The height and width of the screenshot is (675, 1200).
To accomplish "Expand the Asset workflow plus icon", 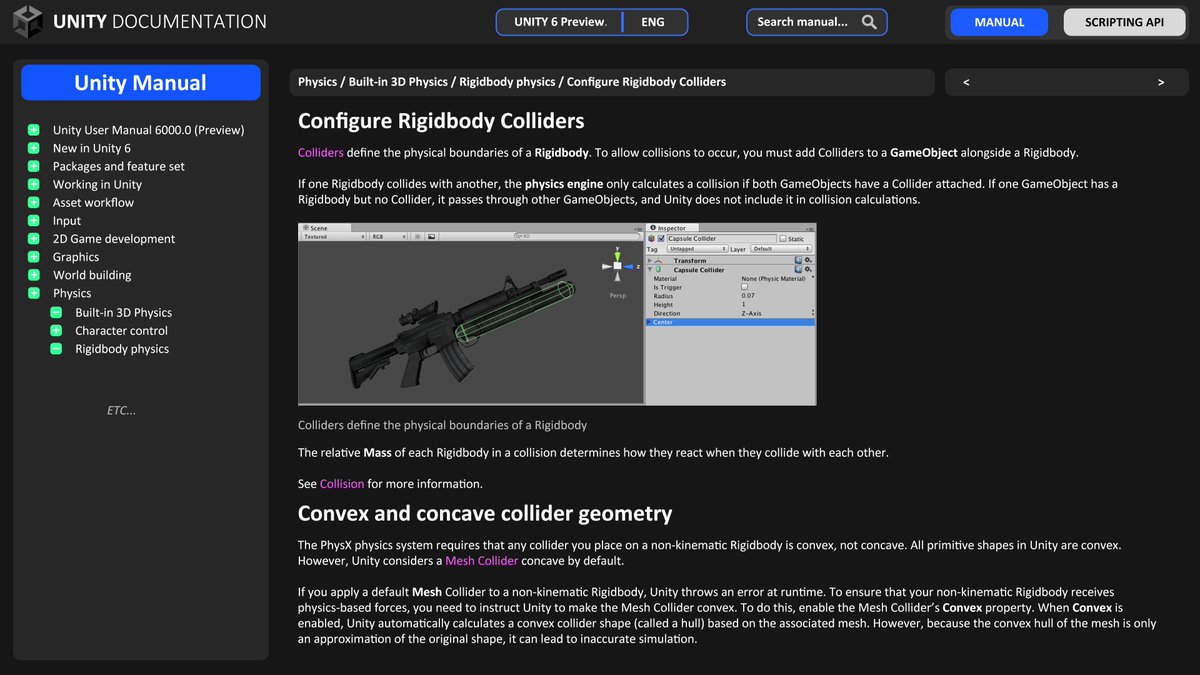I will click(x=33, y=202).
